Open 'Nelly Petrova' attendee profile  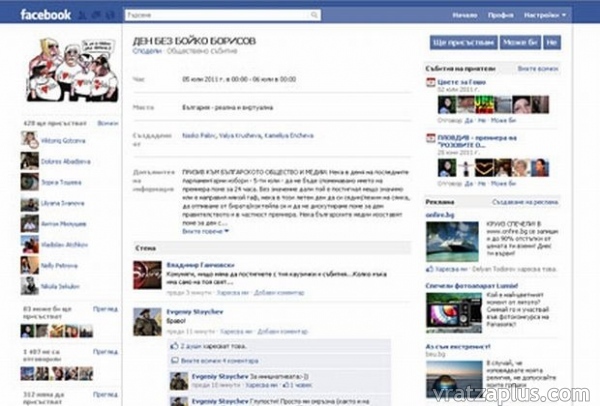coord(59,266)
